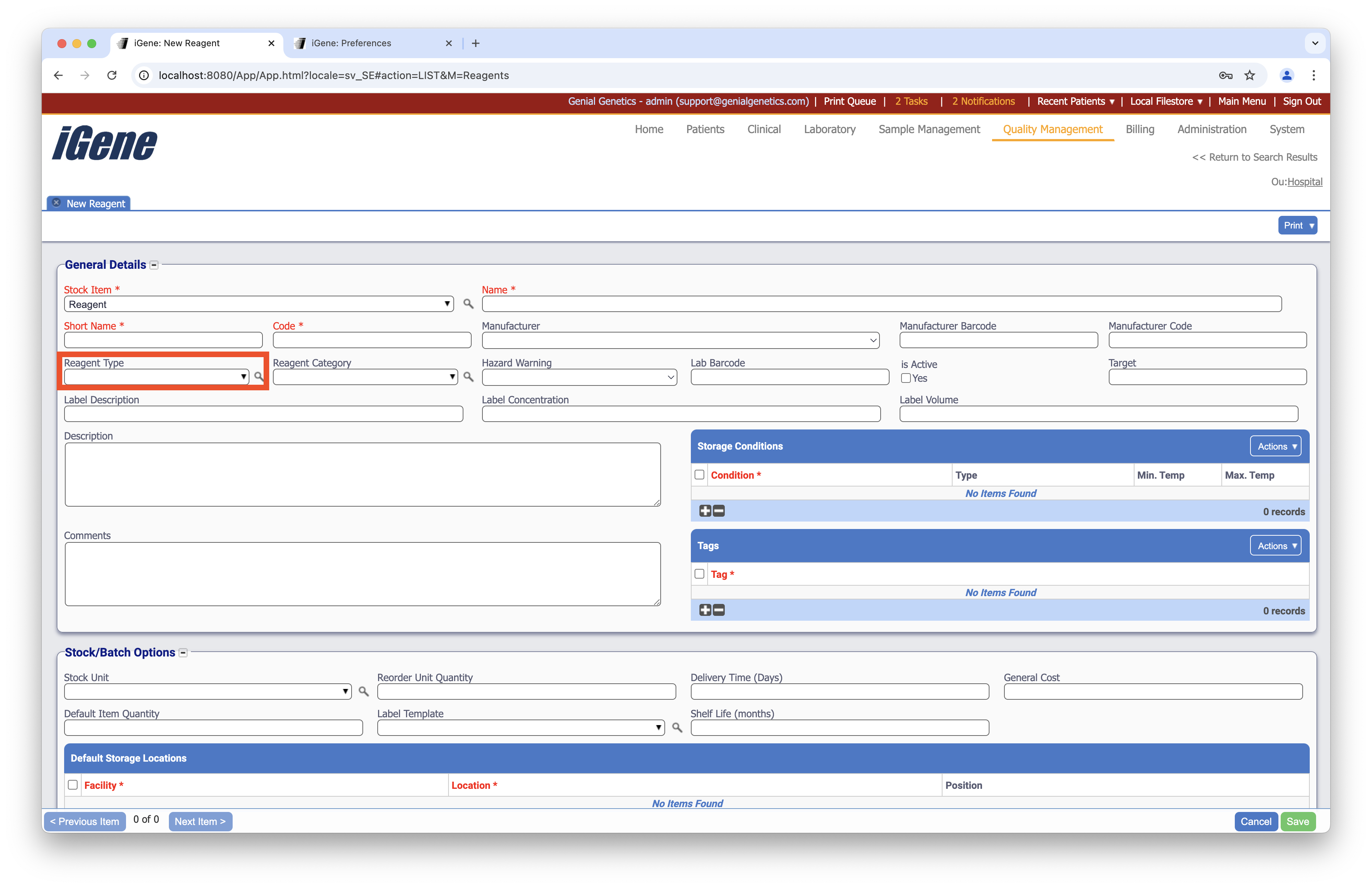The image size is (1372, 888).
Task: Click the search icon beside Stock Unit
Action: [x=363, y=691]
